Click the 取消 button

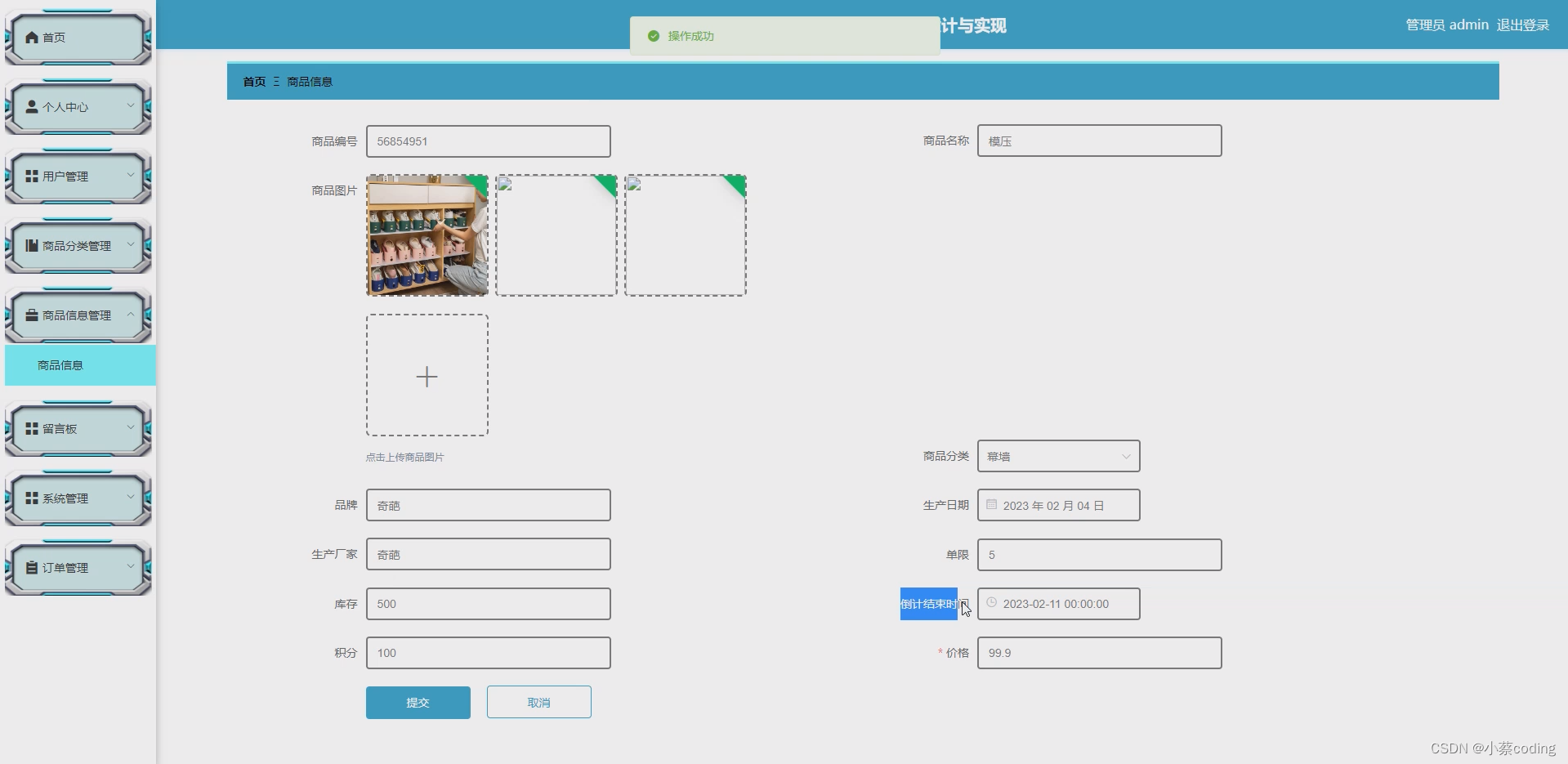point(538,703)
